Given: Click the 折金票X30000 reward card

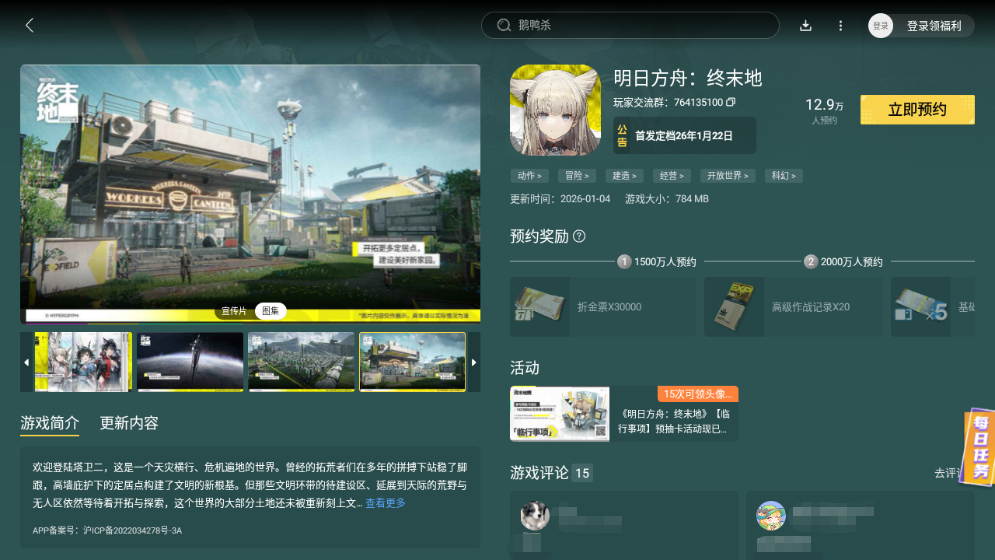Looking at the screenshot, I should tap(603, 307).
